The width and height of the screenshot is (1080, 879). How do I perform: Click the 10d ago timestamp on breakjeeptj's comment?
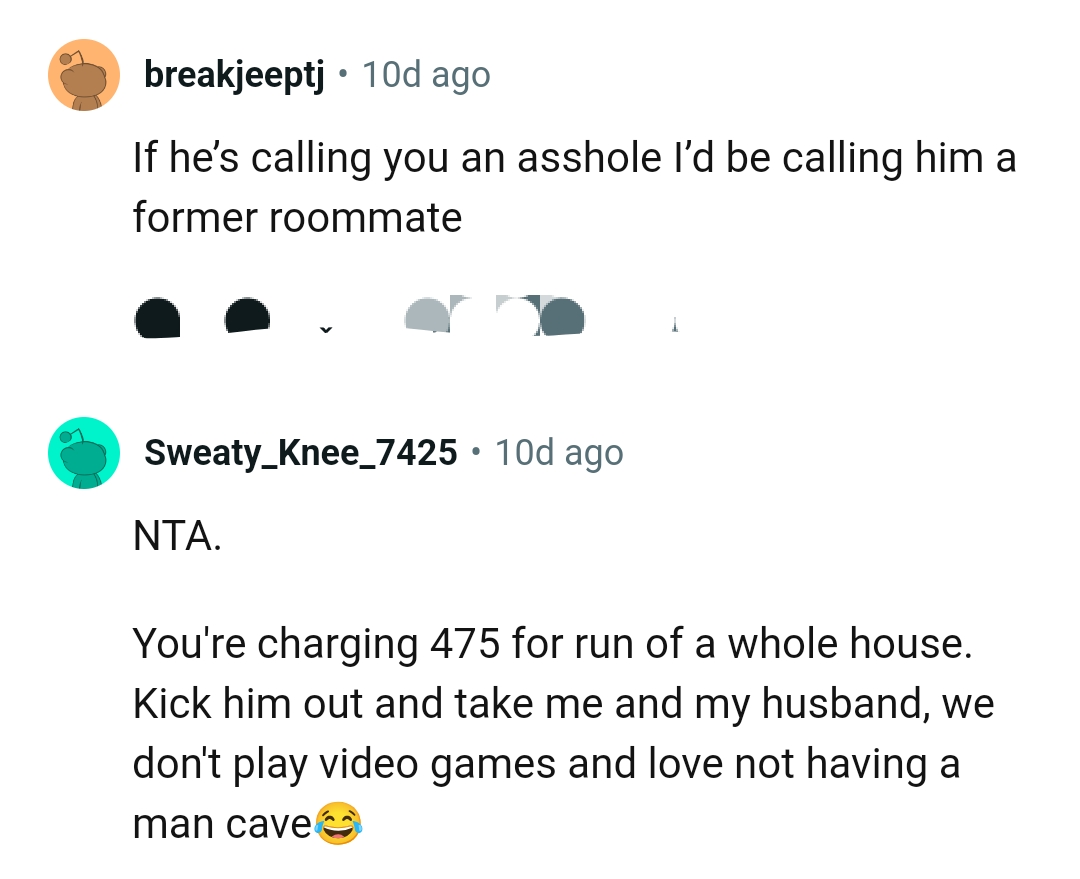click(427, 74)
